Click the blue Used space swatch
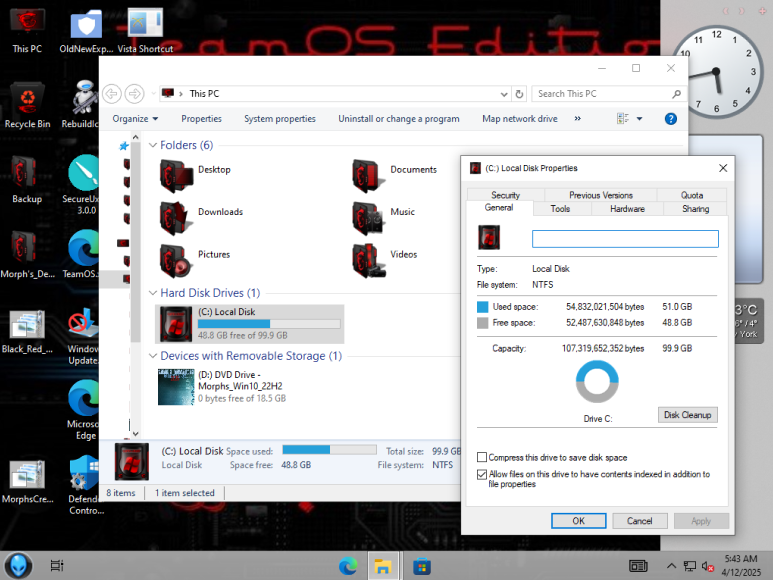This screenshot has height=580, width=773. point(483,307)
